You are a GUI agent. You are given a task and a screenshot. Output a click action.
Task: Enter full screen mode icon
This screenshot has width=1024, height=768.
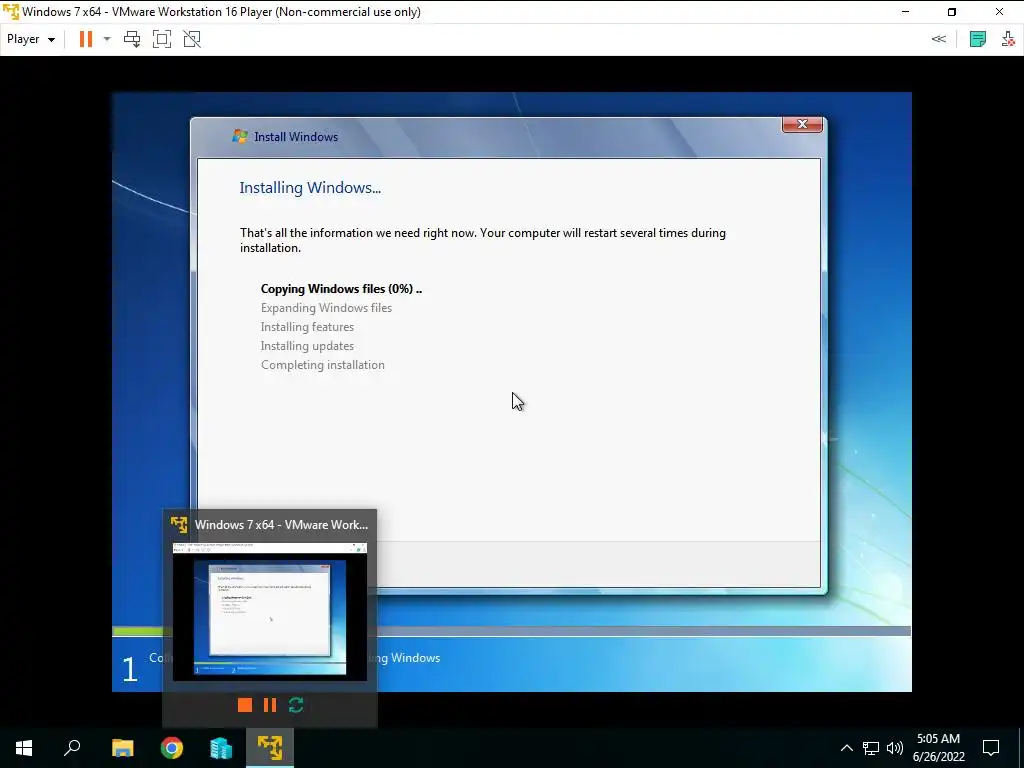click(162, 39)
